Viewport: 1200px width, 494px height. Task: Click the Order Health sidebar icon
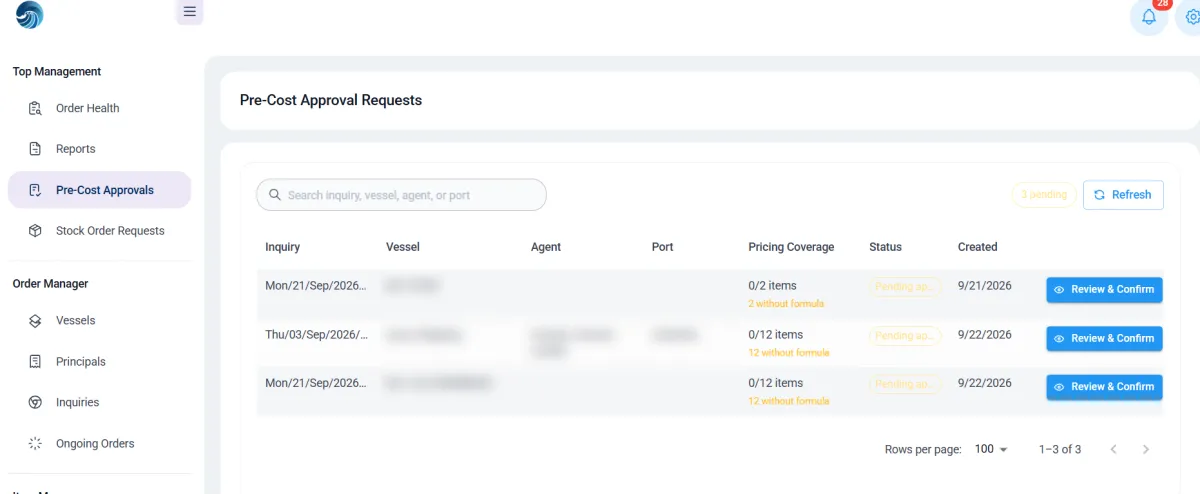click(35, 108)
